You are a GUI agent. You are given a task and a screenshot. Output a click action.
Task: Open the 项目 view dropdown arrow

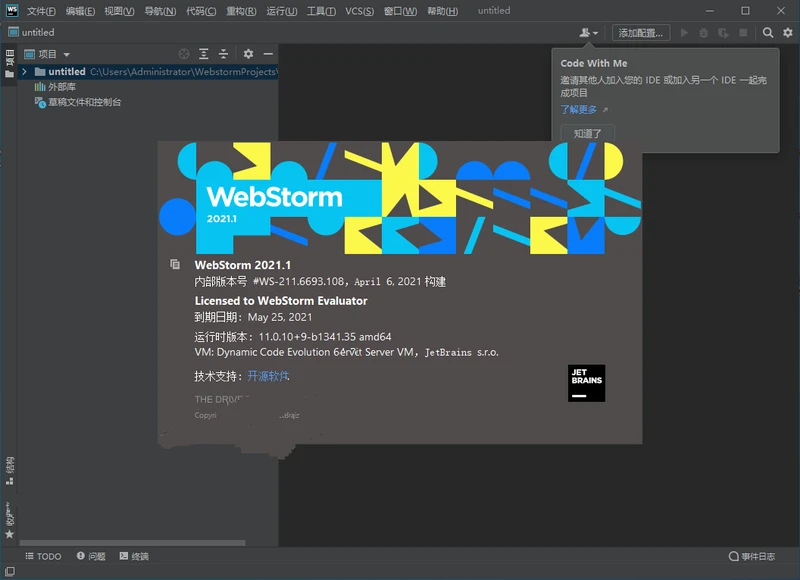click(x=66, y=54)
